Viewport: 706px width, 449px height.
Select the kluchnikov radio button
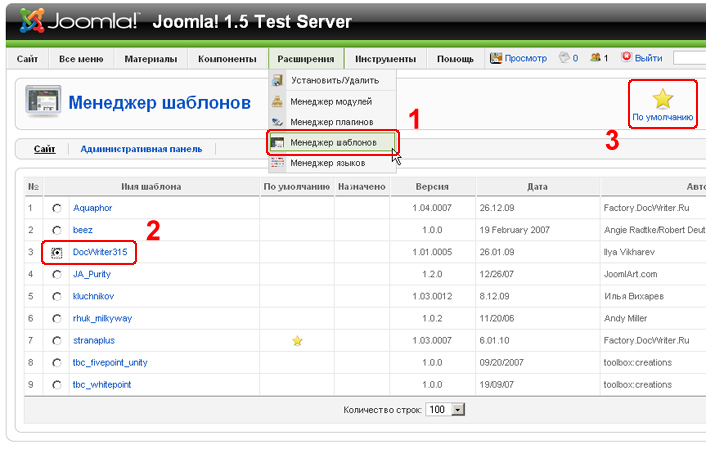click(57, 296)
